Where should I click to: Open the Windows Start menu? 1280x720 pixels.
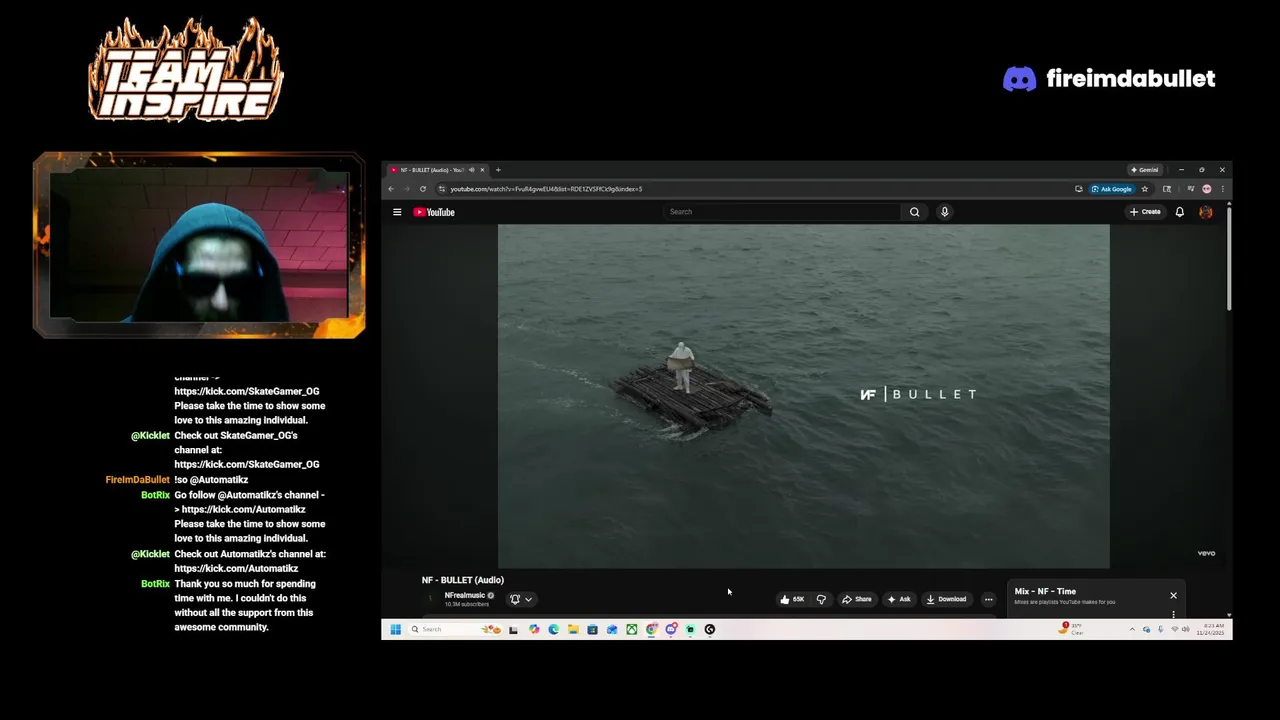click(395, 629)
